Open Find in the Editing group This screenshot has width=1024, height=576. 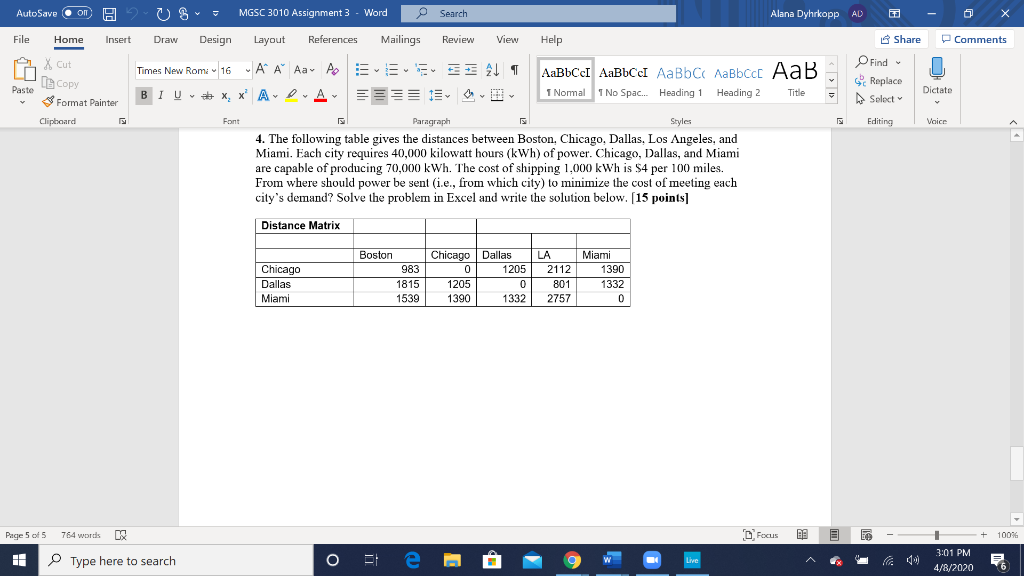(x=878, y=61)
